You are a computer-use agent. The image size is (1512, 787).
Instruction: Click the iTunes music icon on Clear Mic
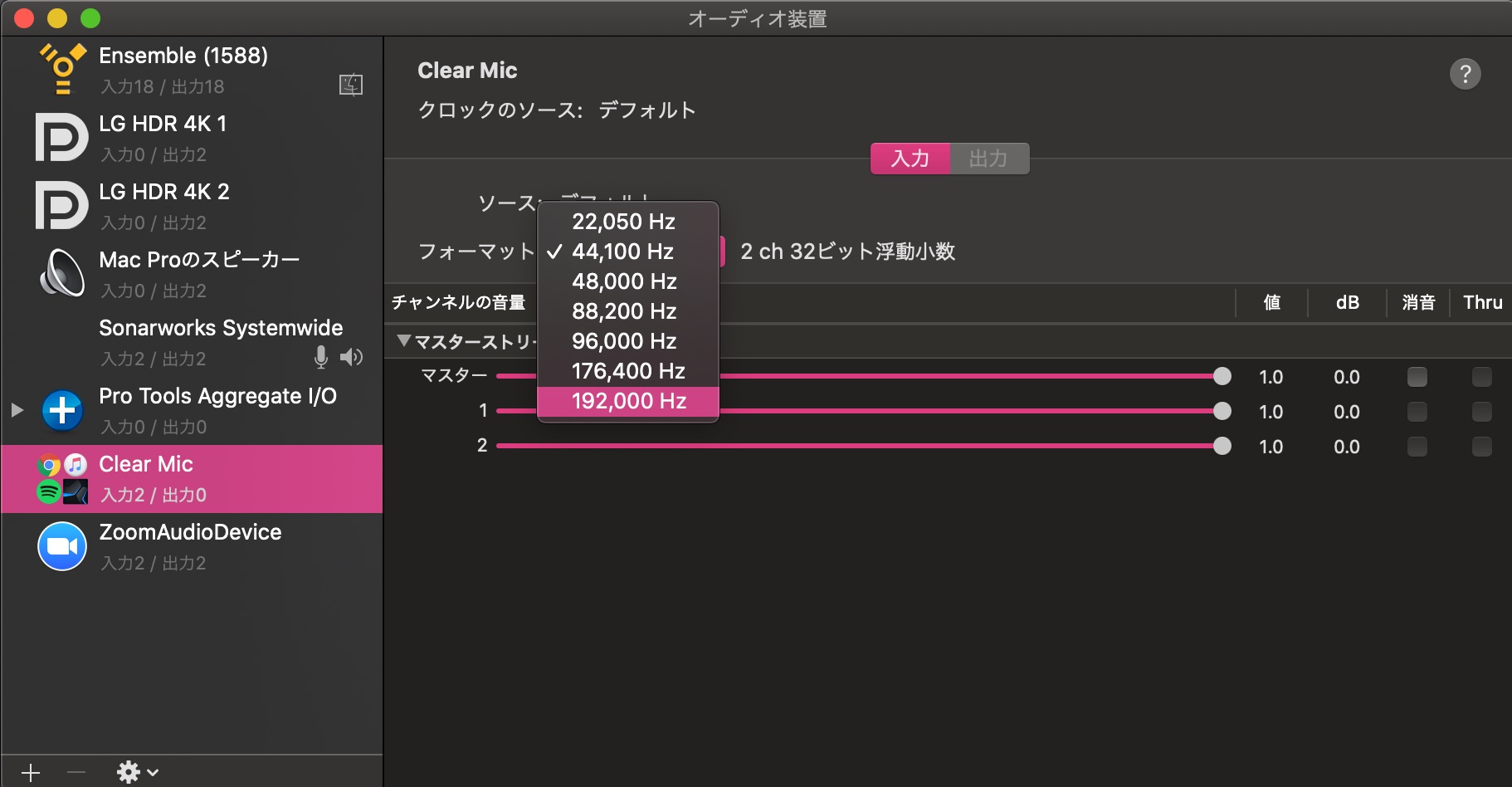coord(76,465)
